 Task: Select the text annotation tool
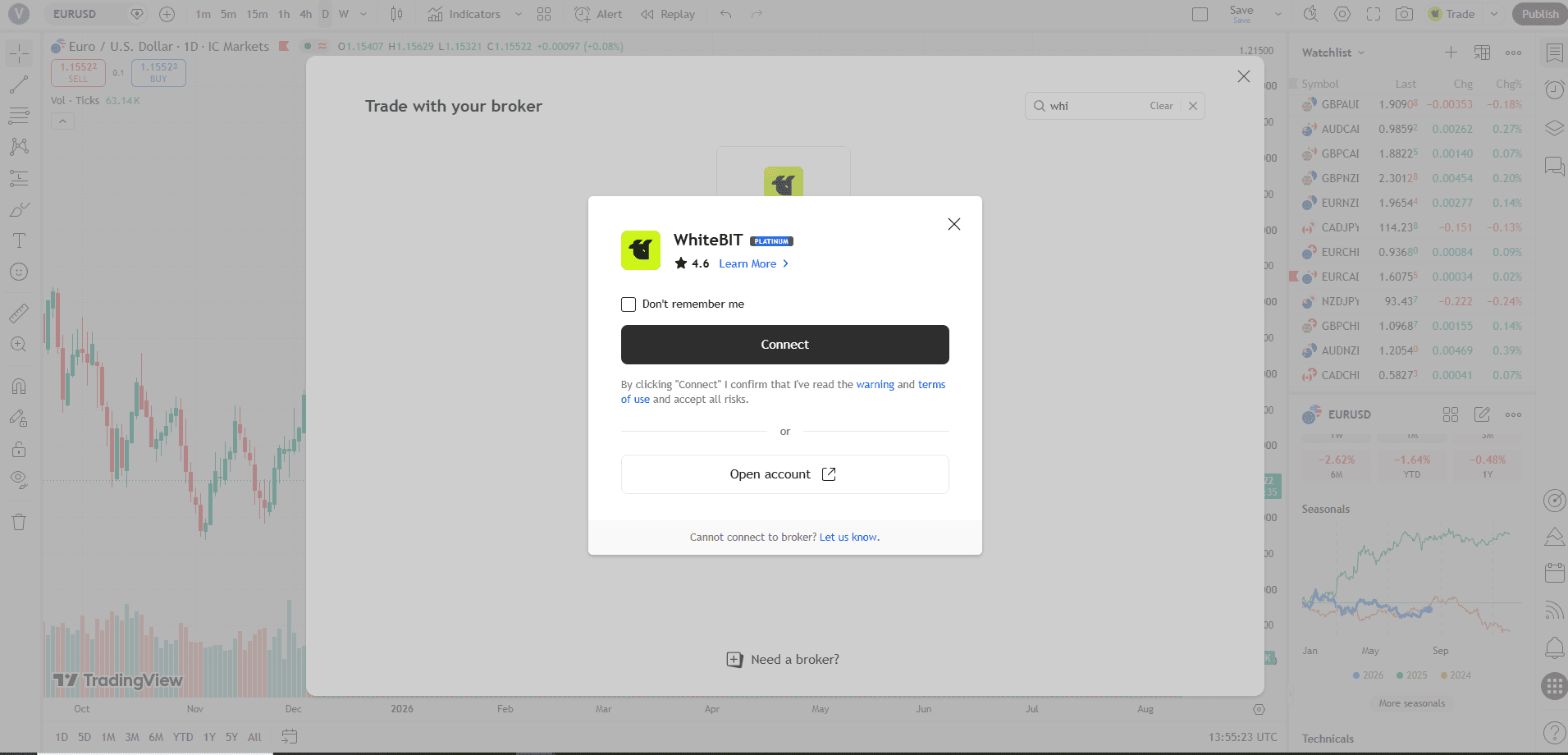pos(19,240)
